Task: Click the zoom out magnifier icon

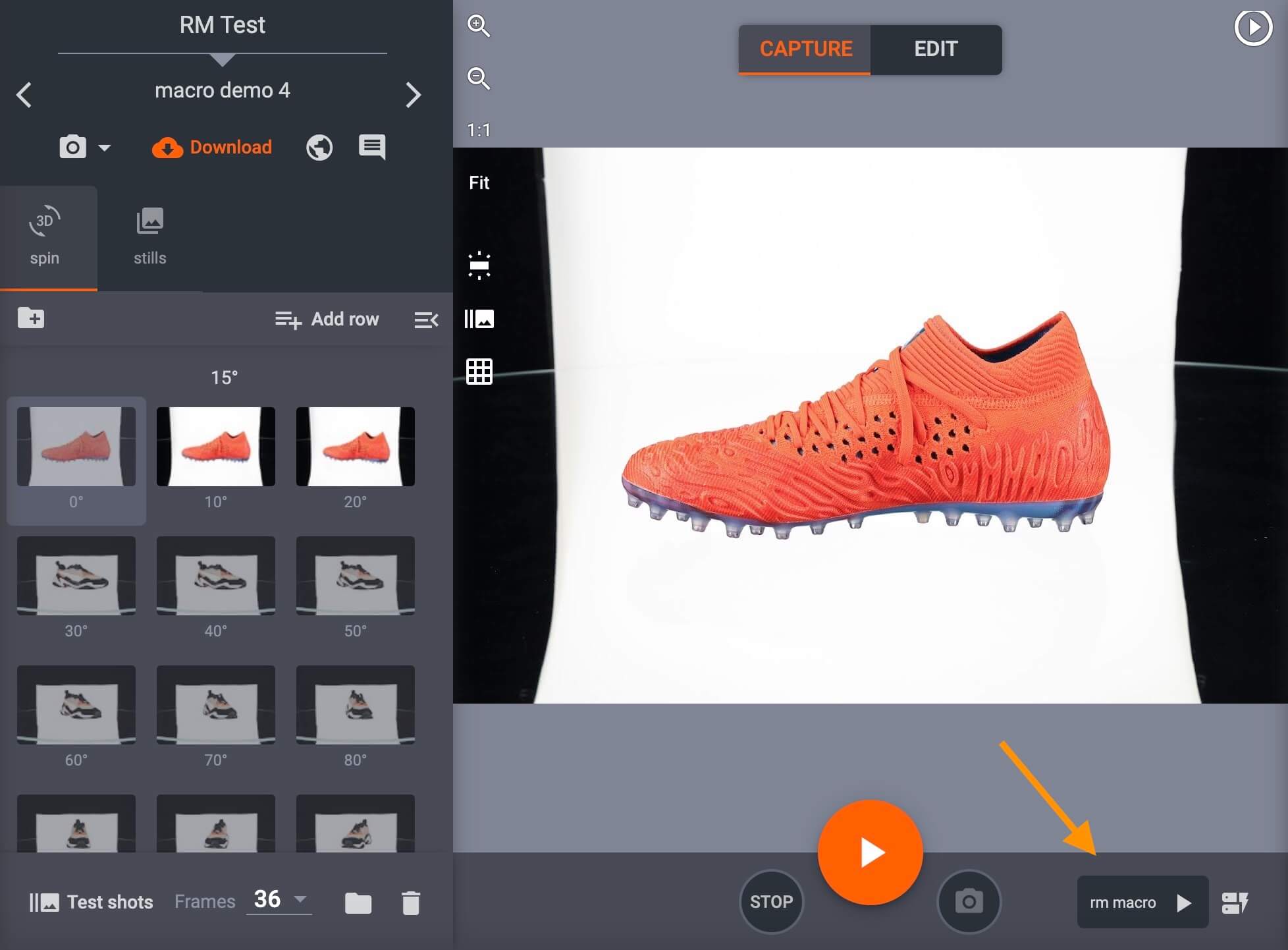Action: pos(478,78)
